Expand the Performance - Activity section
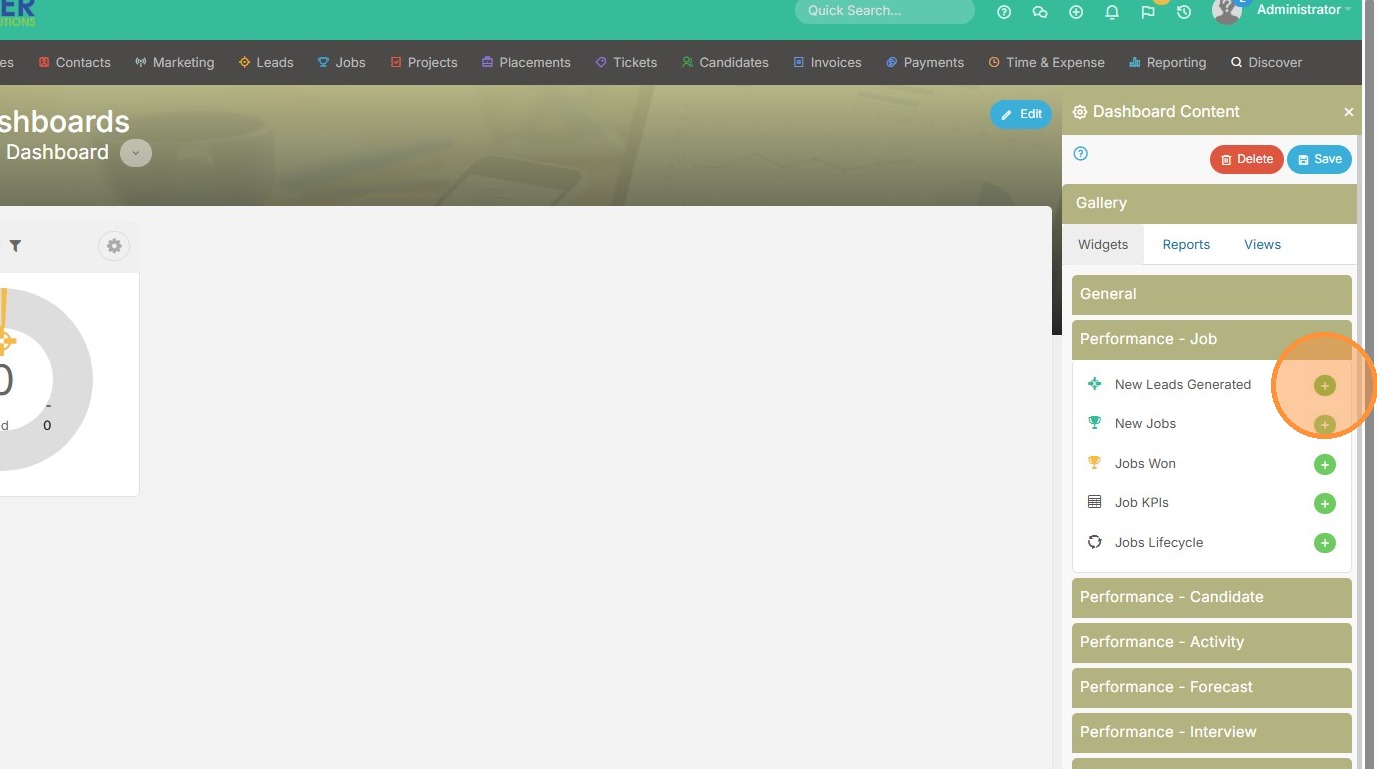 pyautogui.click(x=1211, y=642)
